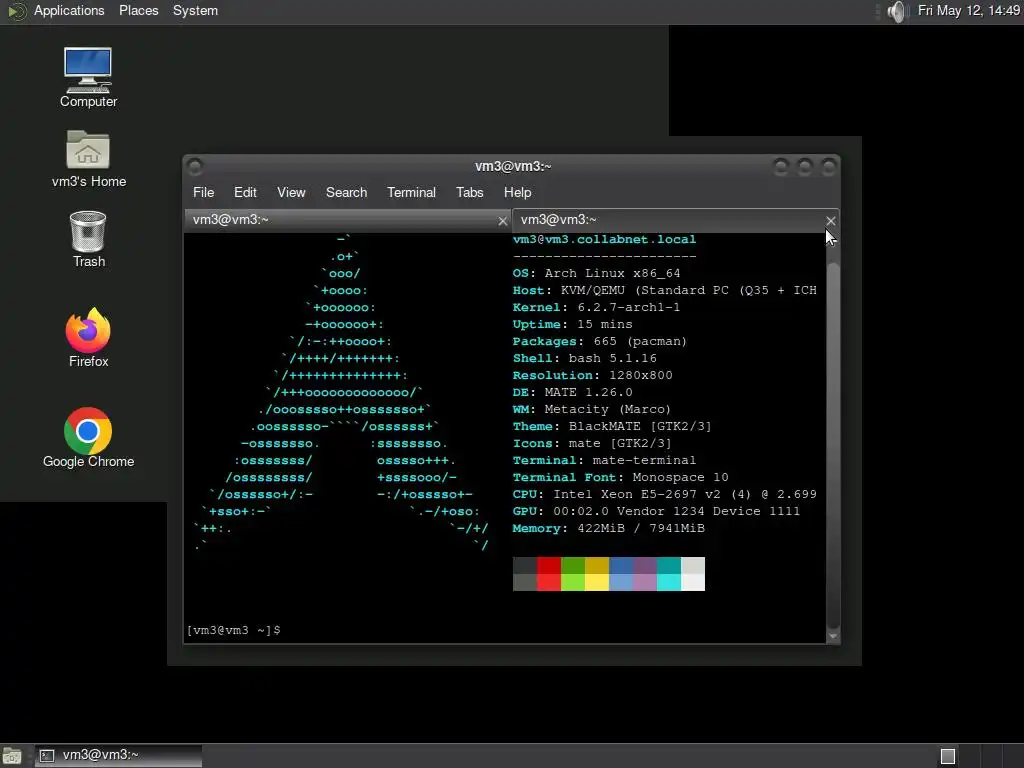The height and width of the screenshot is (768, 1024).
Task: Close the terminal window
Action: 829,167
